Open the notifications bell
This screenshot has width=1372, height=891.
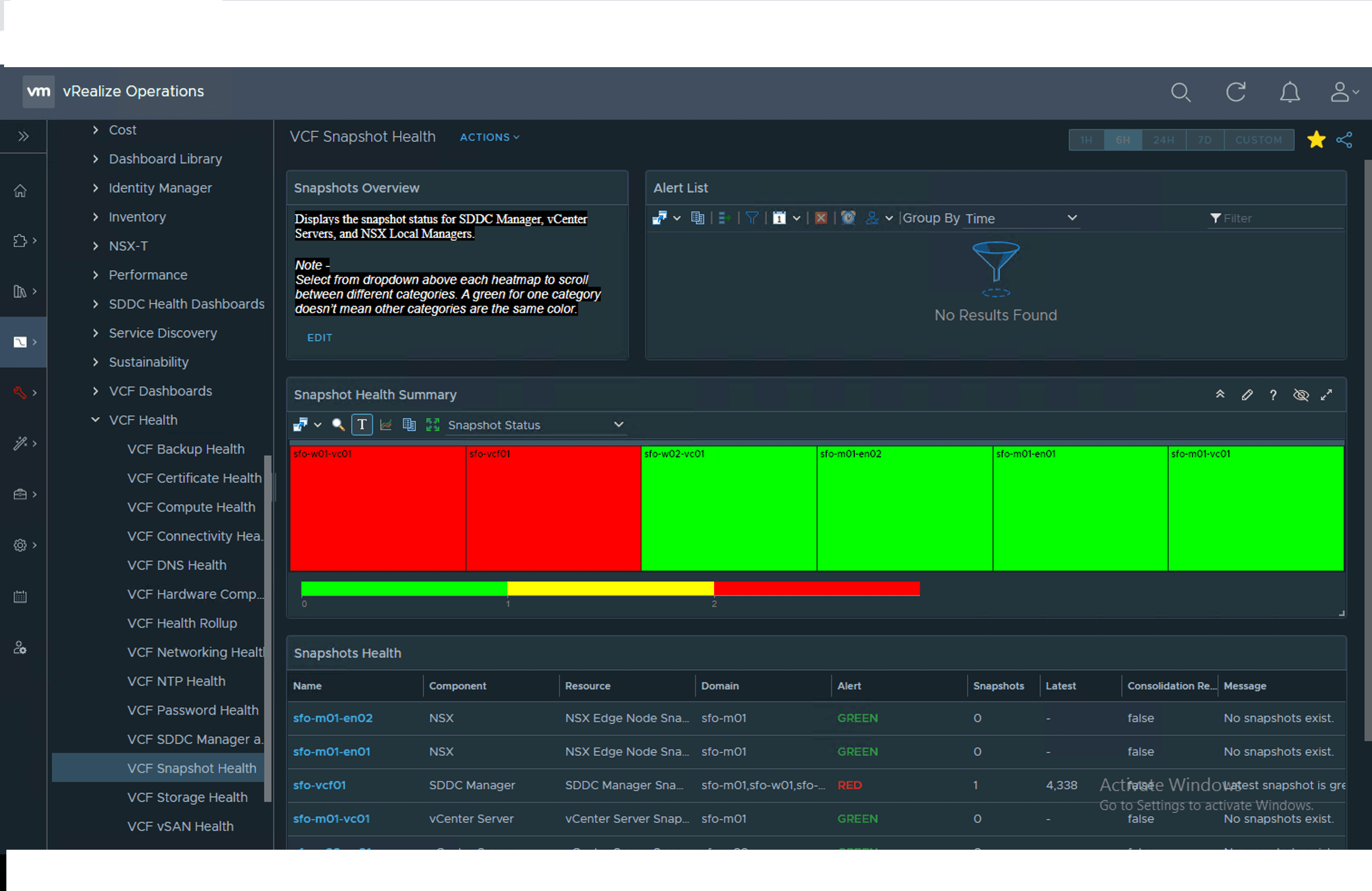point(1289,92)
